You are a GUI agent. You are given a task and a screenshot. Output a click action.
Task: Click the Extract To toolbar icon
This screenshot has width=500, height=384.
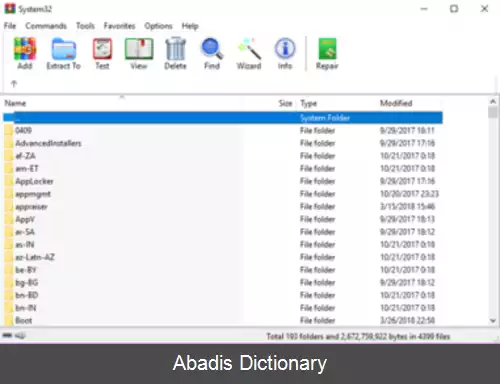(x=64, y=49)
